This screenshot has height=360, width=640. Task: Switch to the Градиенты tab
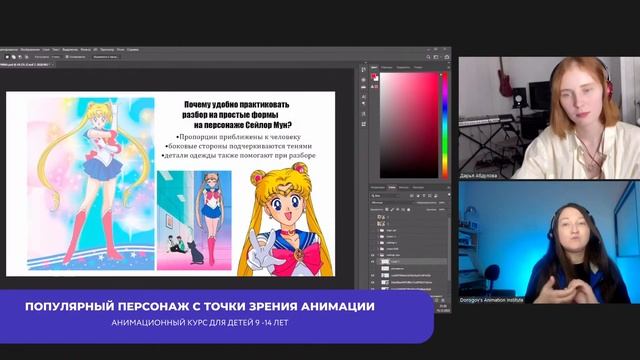click(x=403, y=67)
